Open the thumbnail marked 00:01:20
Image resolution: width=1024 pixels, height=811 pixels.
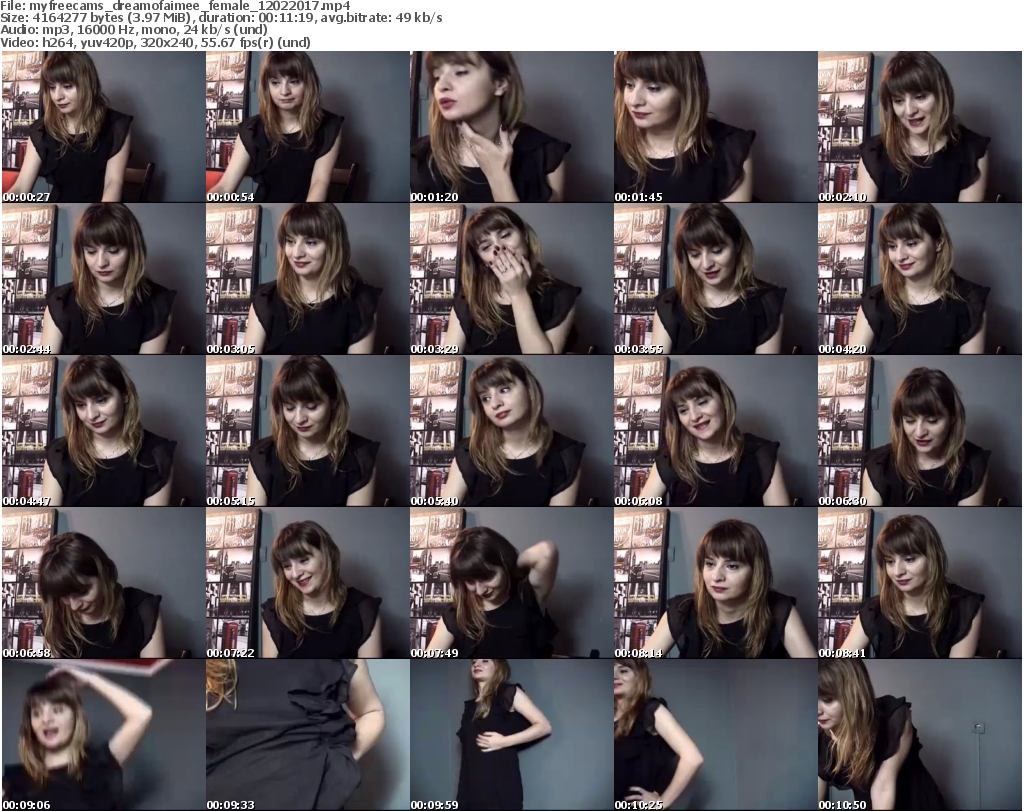[511, 127]
